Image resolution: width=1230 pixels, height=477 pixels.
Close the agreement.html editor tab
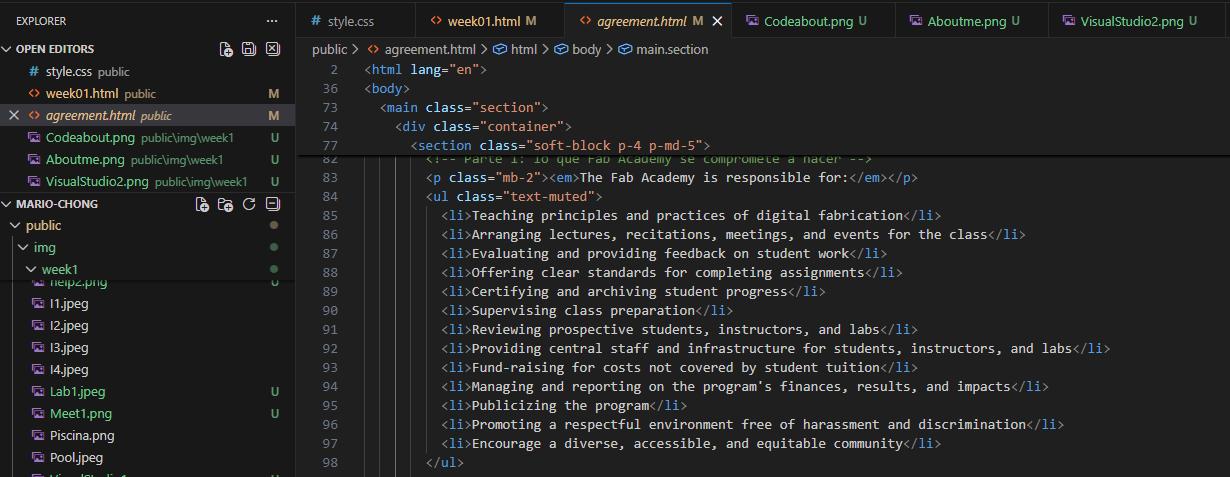[x=717, y=21]
